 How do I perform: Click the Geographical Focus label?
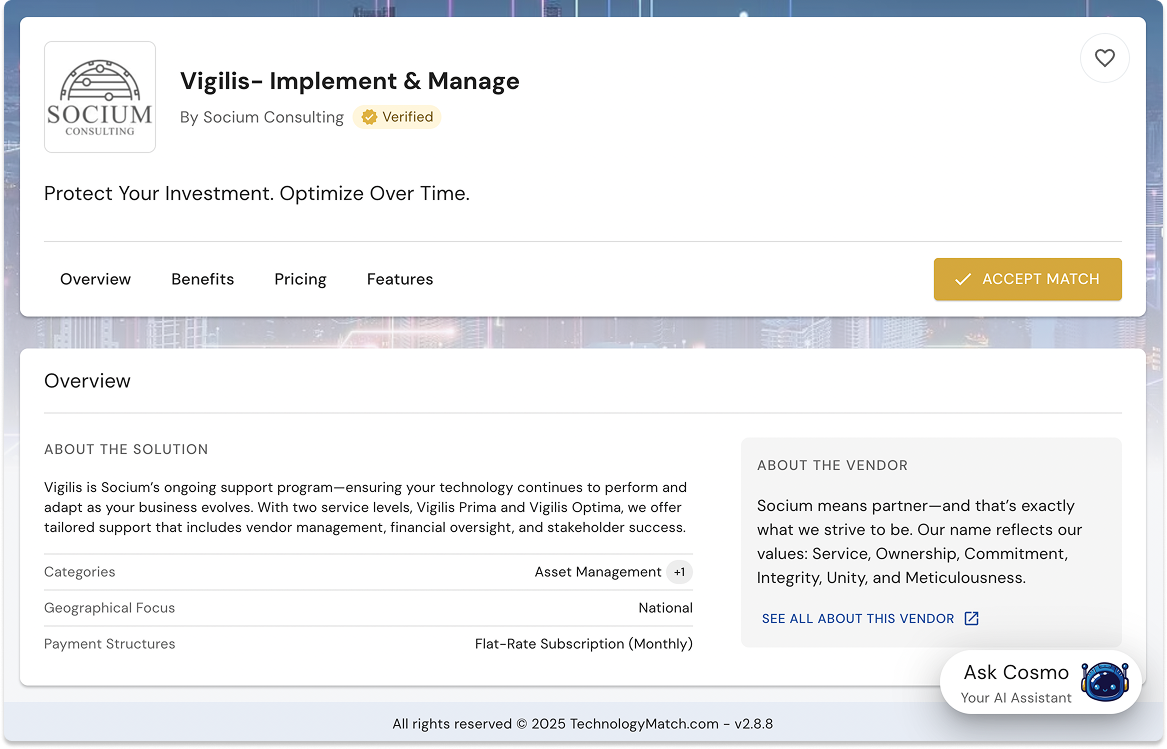tap(109, 608)
